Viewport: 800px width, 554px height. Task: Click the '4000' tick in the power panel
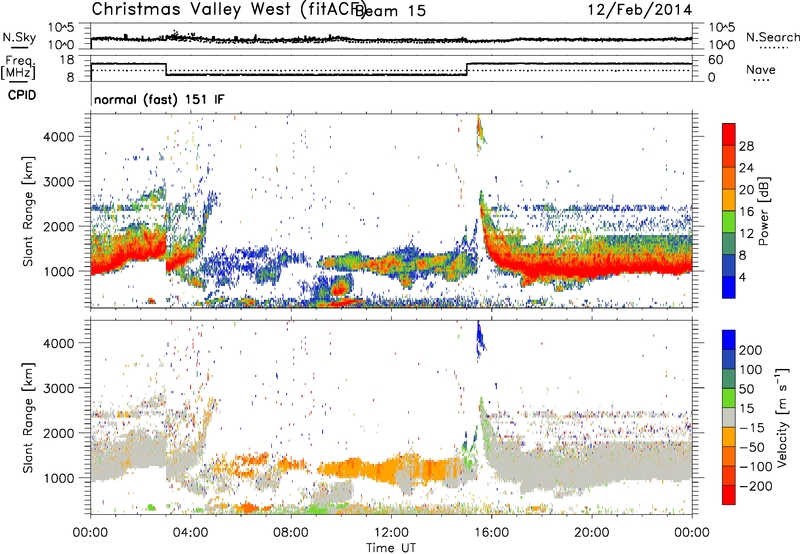tap(59, 136)
